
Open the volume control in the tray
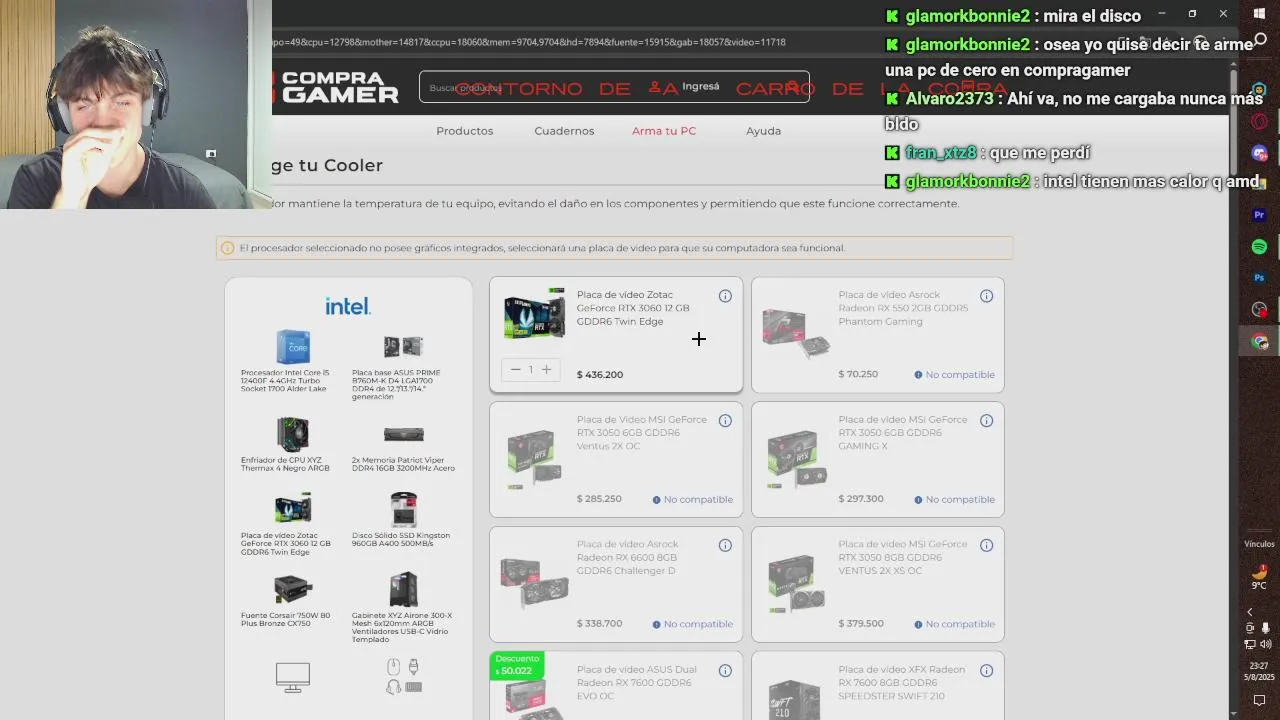[x=1266, y=644]
